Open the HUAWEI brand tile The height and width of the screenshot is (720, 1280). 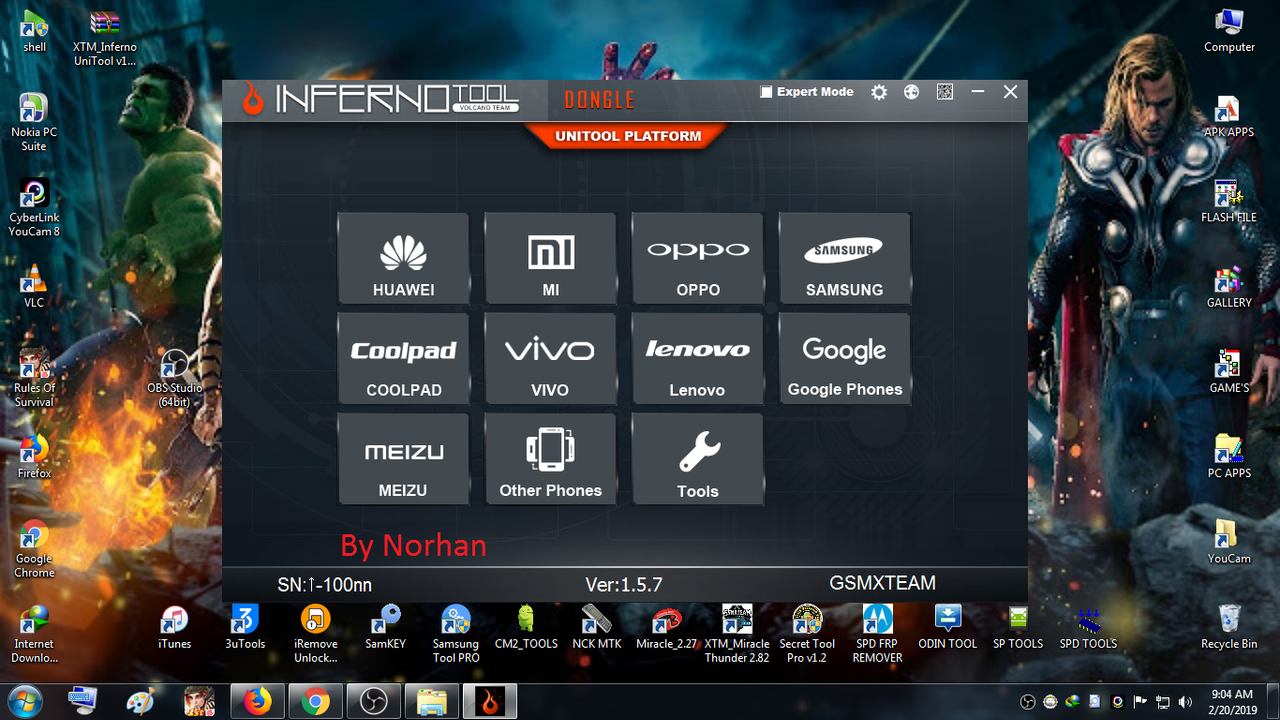[x=403, y=258]
